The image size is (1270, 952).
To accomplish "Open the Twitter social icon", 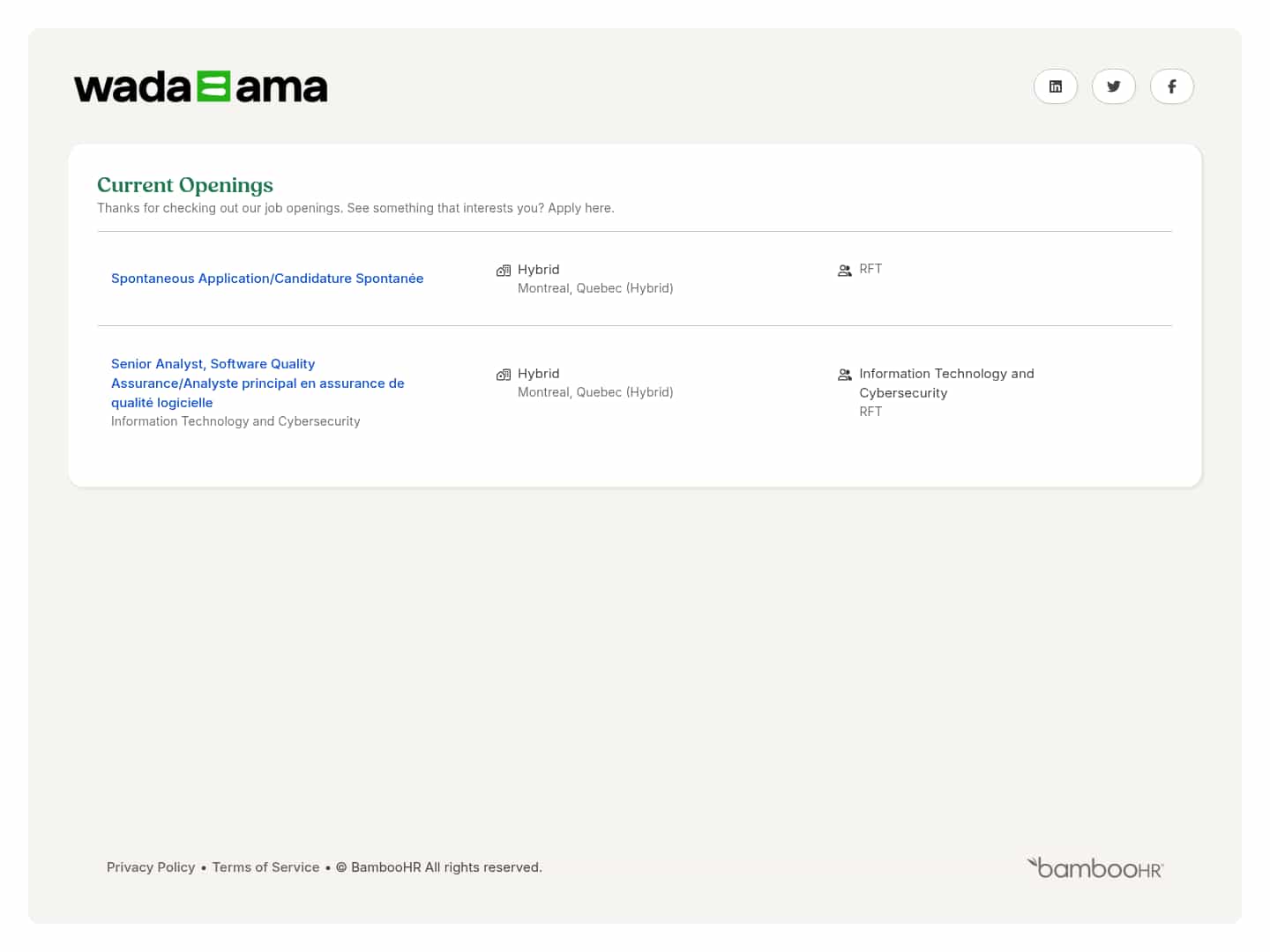I will (1114, 86).
